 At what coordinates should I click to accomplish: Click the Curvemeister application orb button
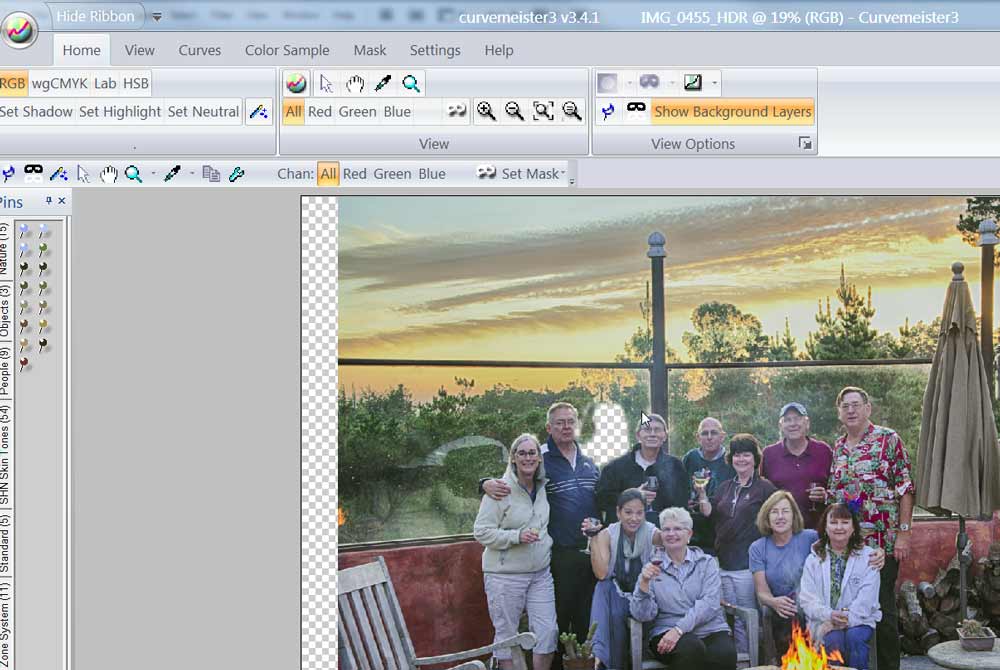(x=19, y=30)
